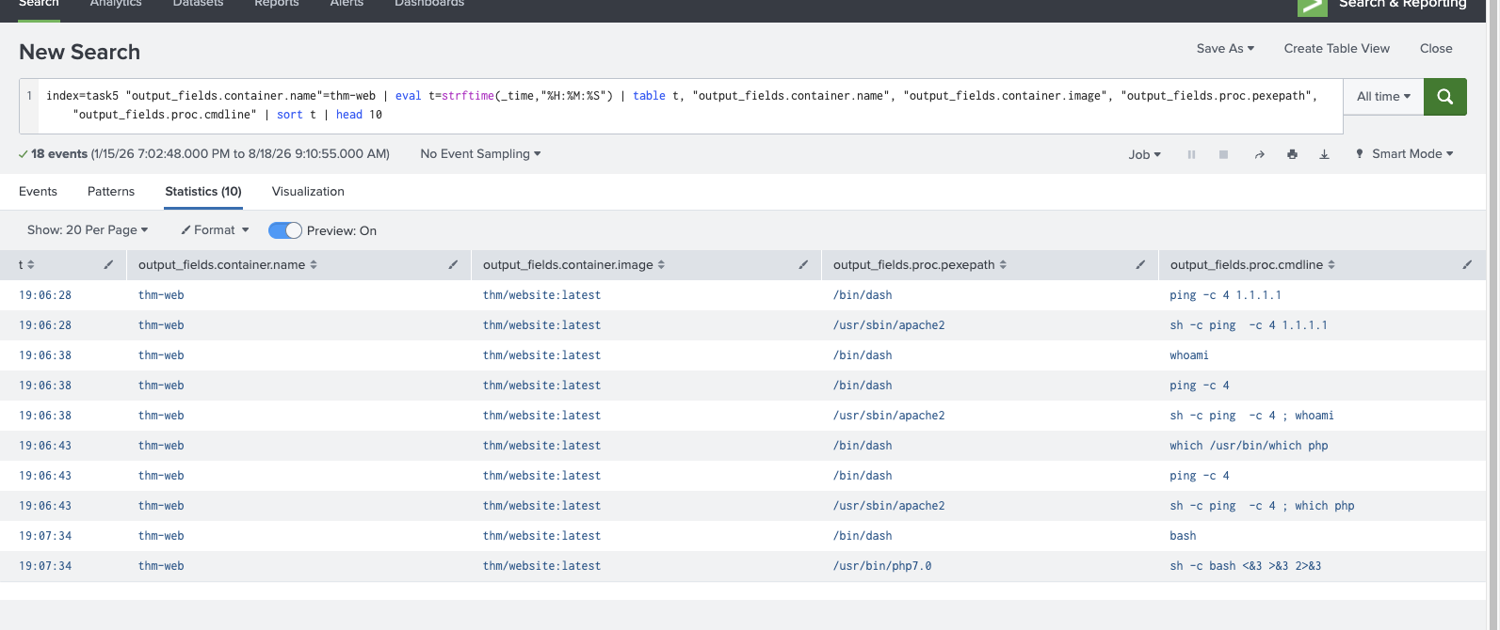This screenshot has height=630, width=1500.
Task: Open the All time range picker
Action: point(1384,97)
